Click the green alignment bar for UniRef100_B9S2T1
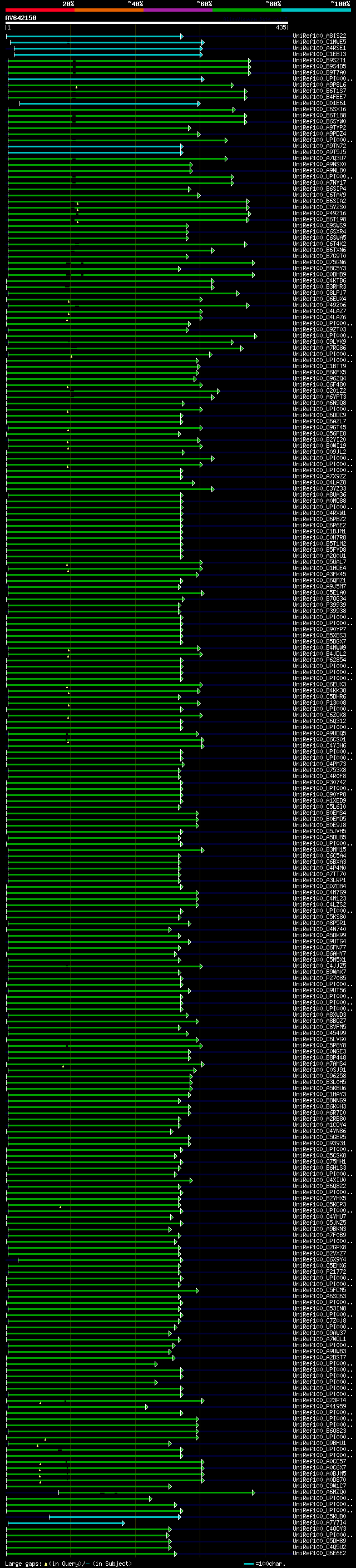The width and height of the screenshot is (356, 1568). (x=130, y=61)
